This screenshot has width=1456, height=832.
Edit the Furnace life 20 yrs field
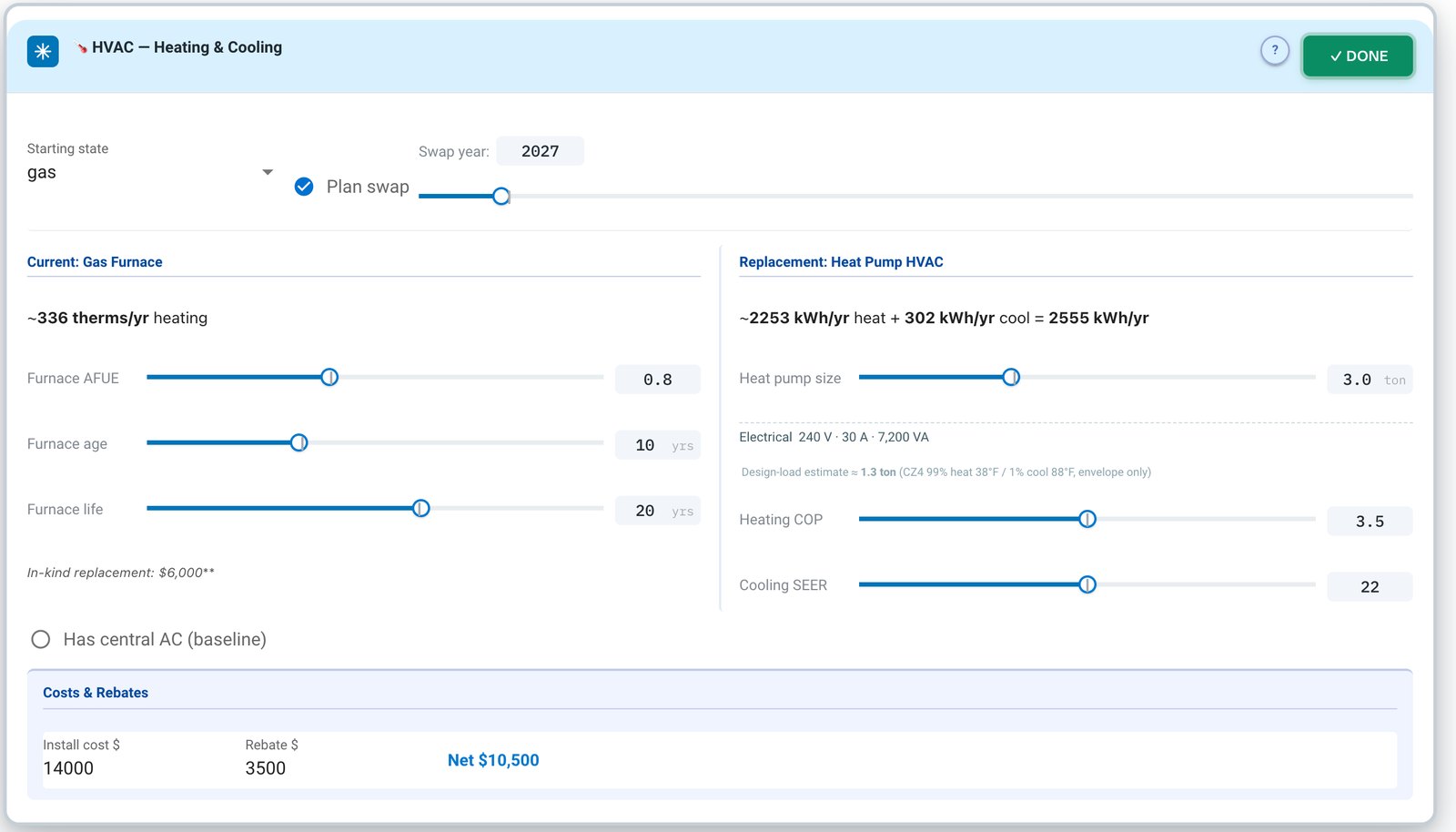coord(658,511)
